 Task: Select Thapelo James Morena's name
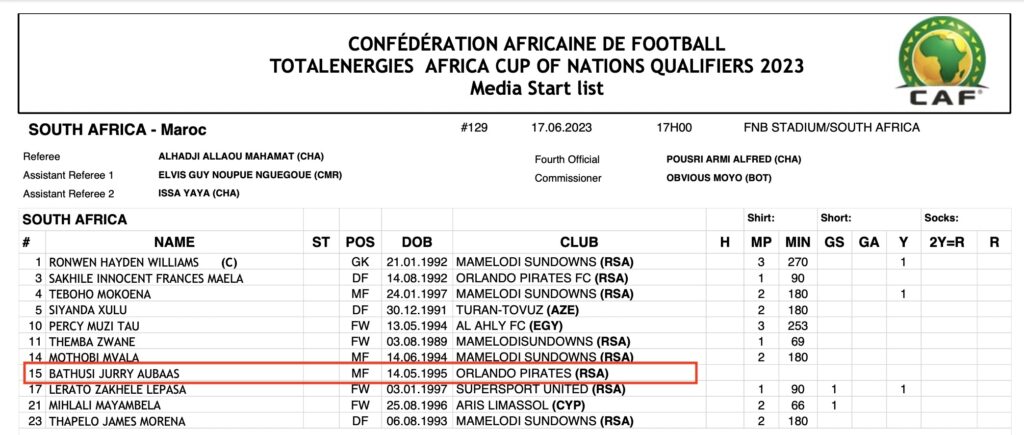pyautogui.click(x=109, y=422)
